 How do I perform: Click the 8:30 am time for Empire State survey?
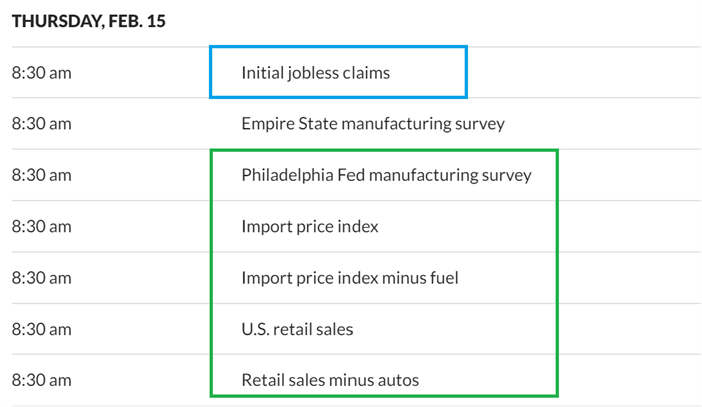tap(42, 124)
